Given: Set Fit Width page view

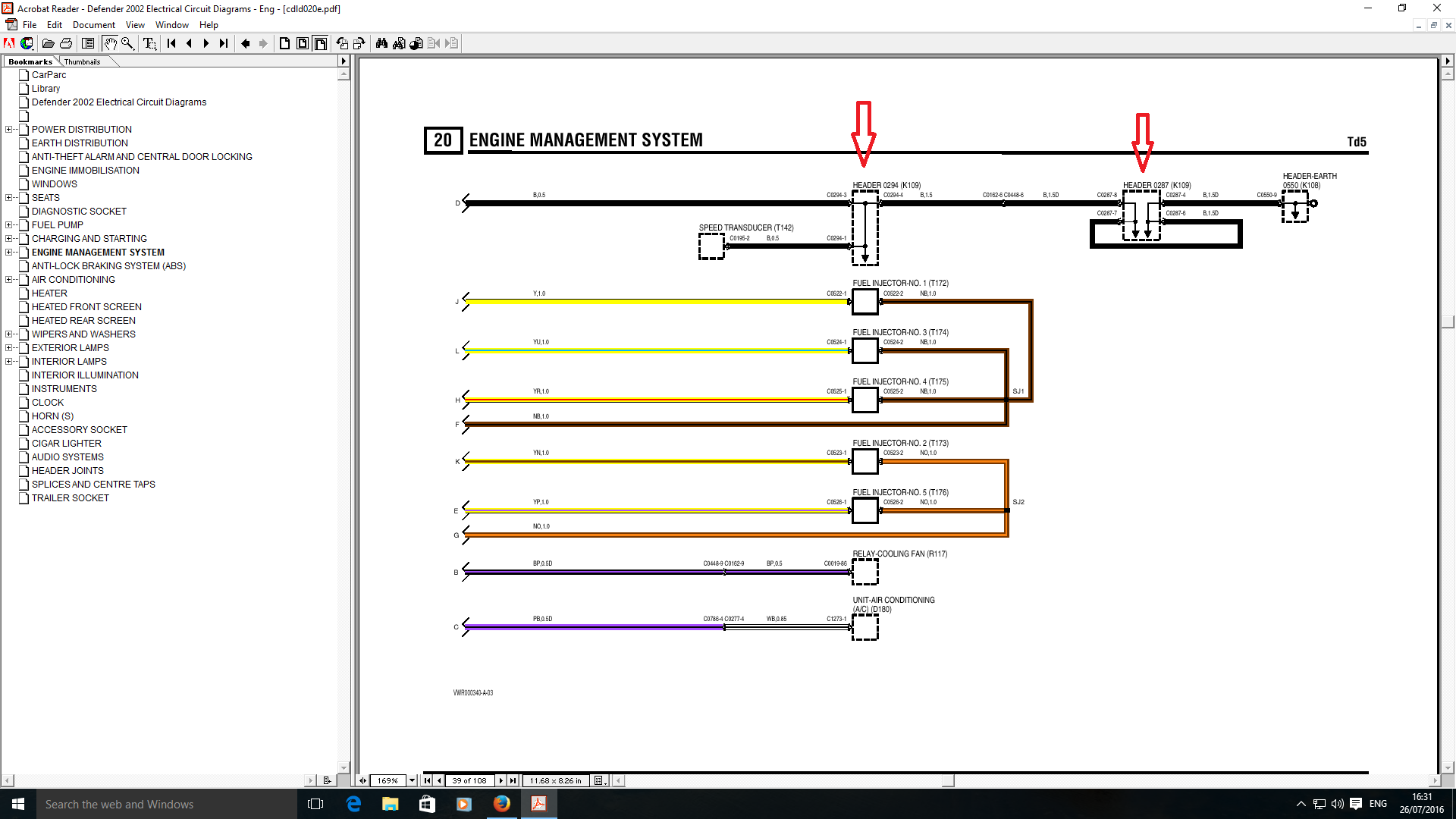Looking at the screenshot, I should coord(320,43).
